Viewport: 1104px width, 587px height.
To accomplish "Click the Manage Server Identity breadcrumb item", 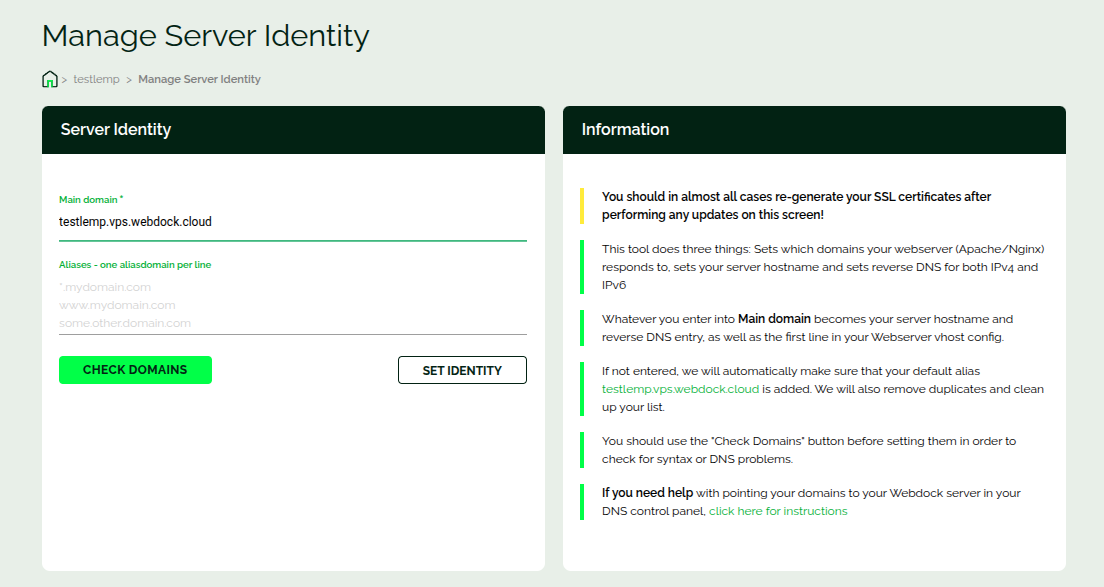I will [x=199, y=79].
